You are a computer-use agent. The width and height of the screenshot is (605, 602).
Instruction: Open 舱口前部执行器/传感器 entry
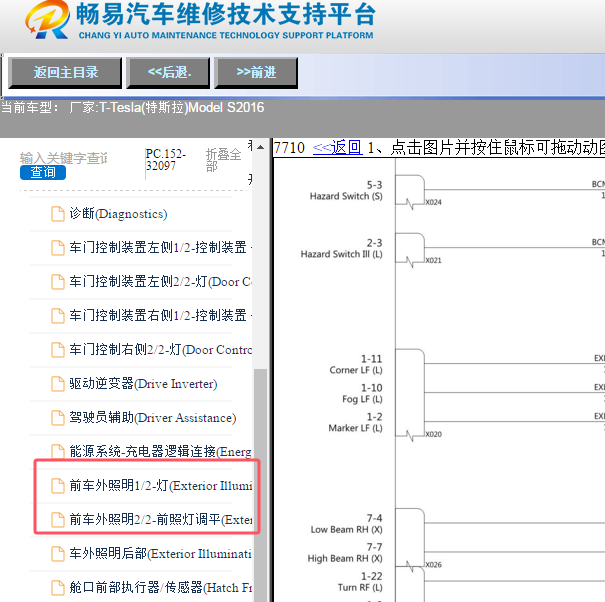click(x=160, y=588)
